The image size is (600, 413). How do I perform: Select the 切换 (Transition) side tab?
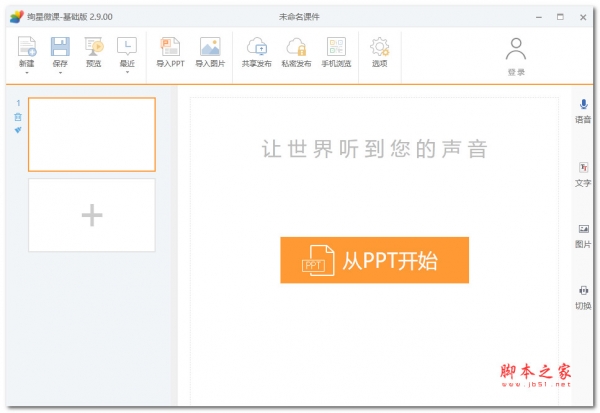click(583, 296)
